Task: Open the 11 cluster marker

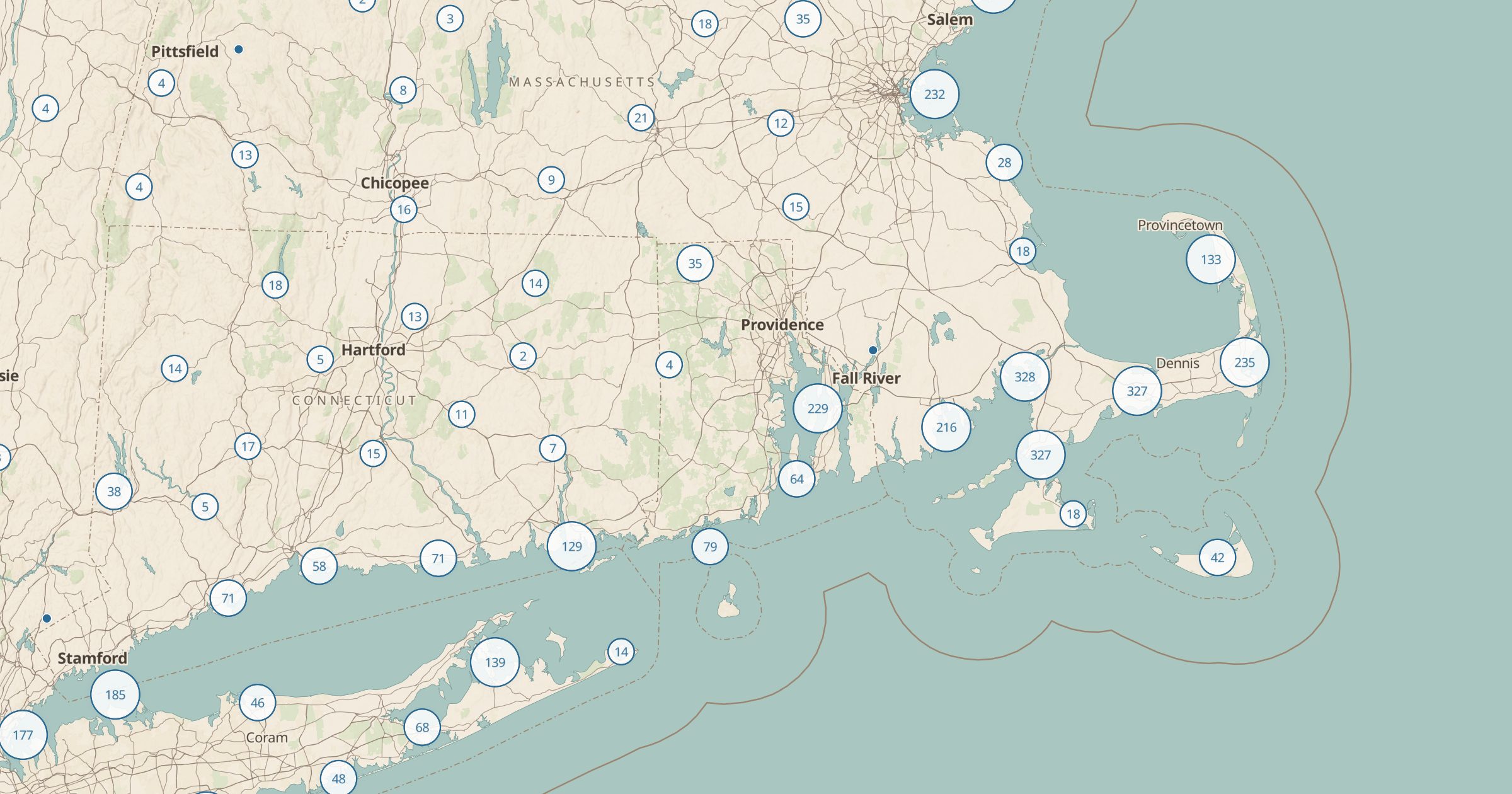Action: (x=462, y=415)
